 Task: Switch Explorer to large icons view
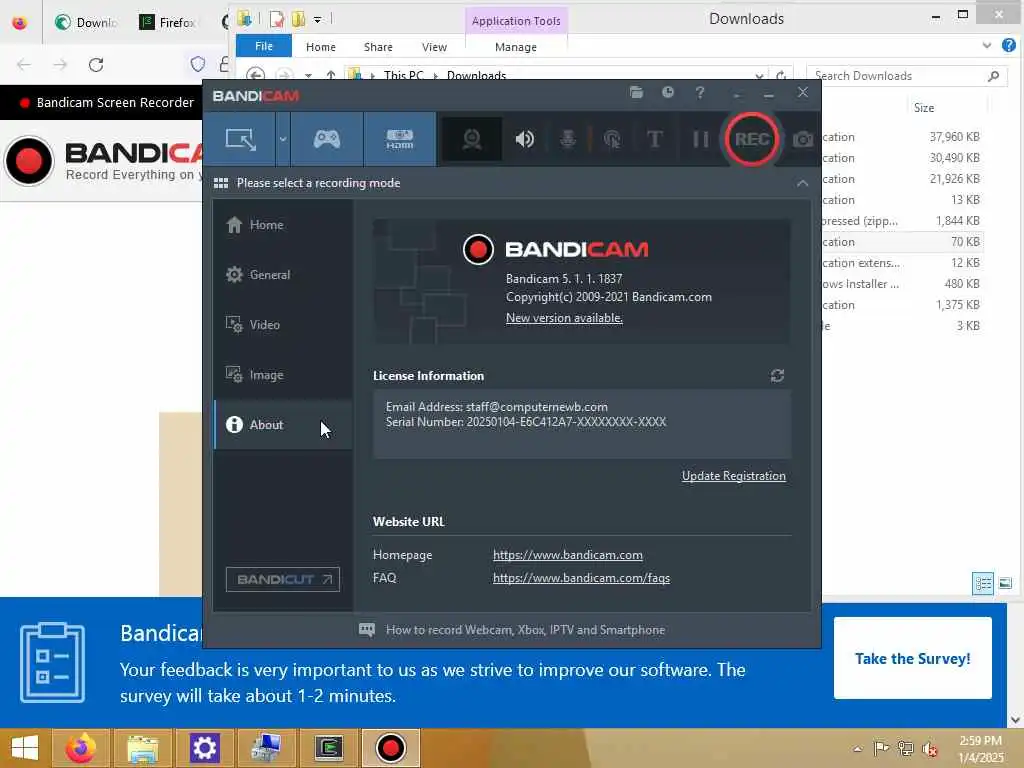1006,583
